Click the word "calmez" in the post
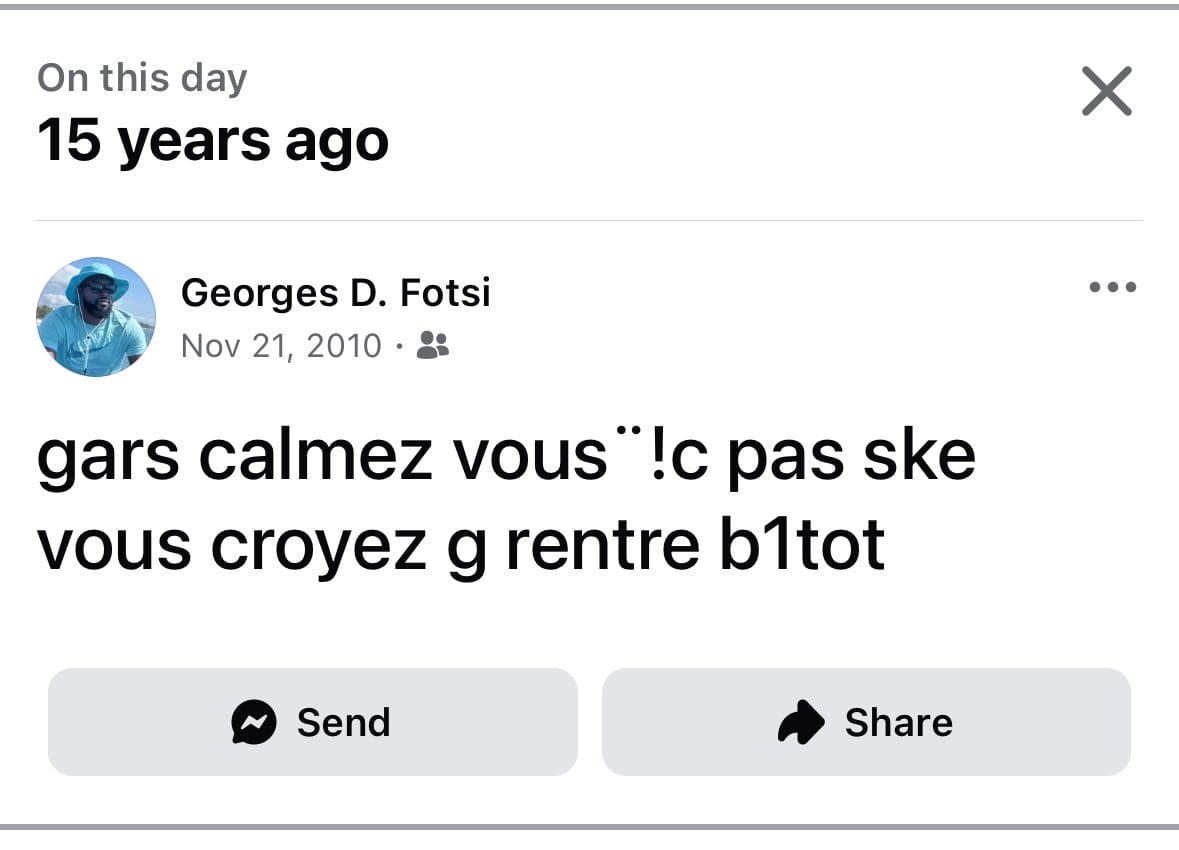Image resolution: width=1179 pixels, height=850 pixels. [x=316, y=455]
